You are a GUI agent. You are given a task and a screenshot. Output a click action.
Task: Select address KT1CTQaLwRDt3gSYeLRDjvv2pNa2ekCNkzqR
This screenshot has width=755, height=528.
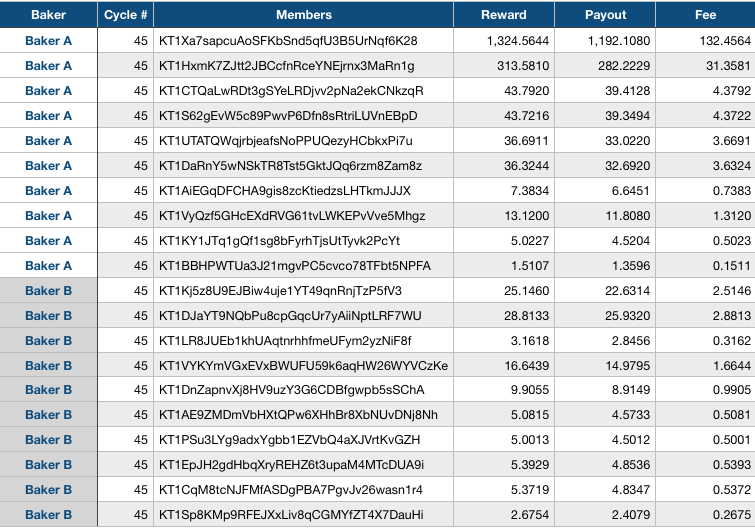(x=291, y=91)
